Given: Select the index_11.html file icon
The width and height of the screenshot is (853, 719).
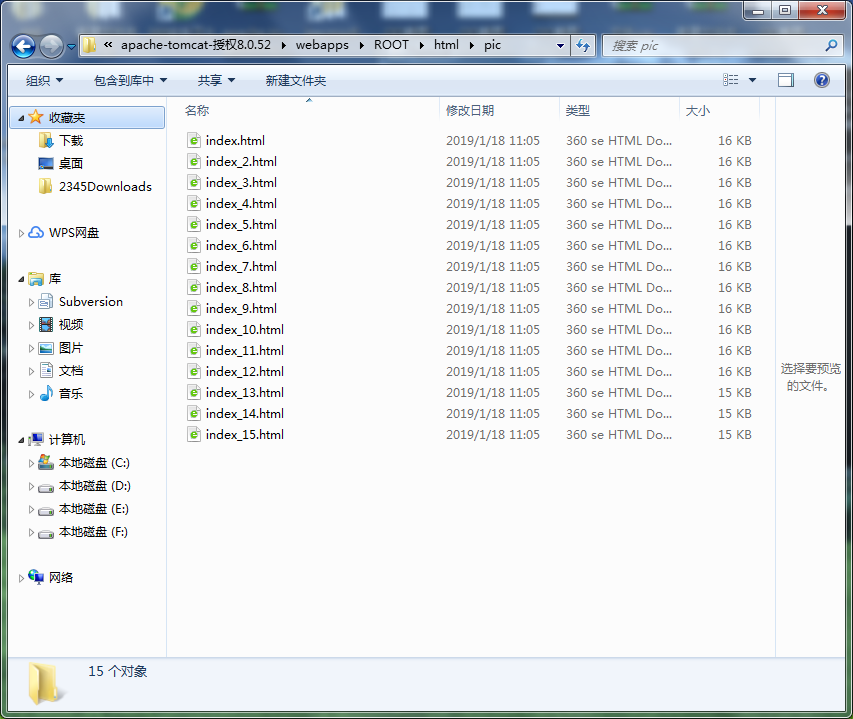Looking at the screenshot, I should pos(194,351).
